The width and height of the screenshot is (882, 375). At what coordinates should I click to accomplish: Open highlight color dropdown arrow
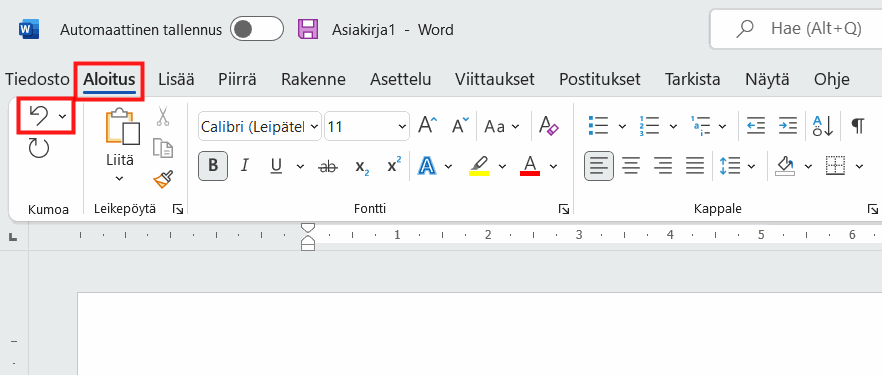tap(502, 166)
